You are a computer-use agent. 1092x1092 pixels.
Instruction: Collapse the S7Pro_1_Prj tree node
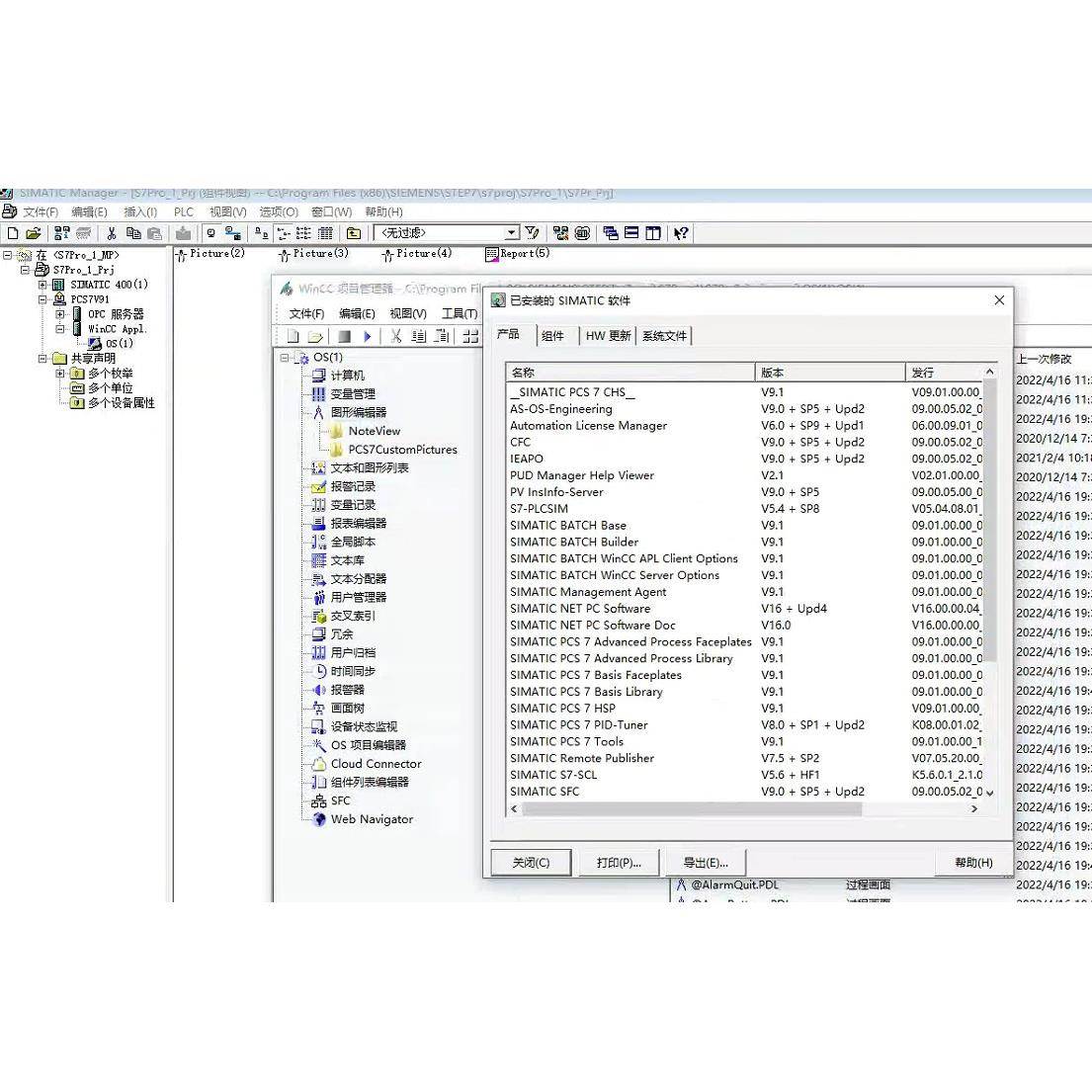click(25, 270)
